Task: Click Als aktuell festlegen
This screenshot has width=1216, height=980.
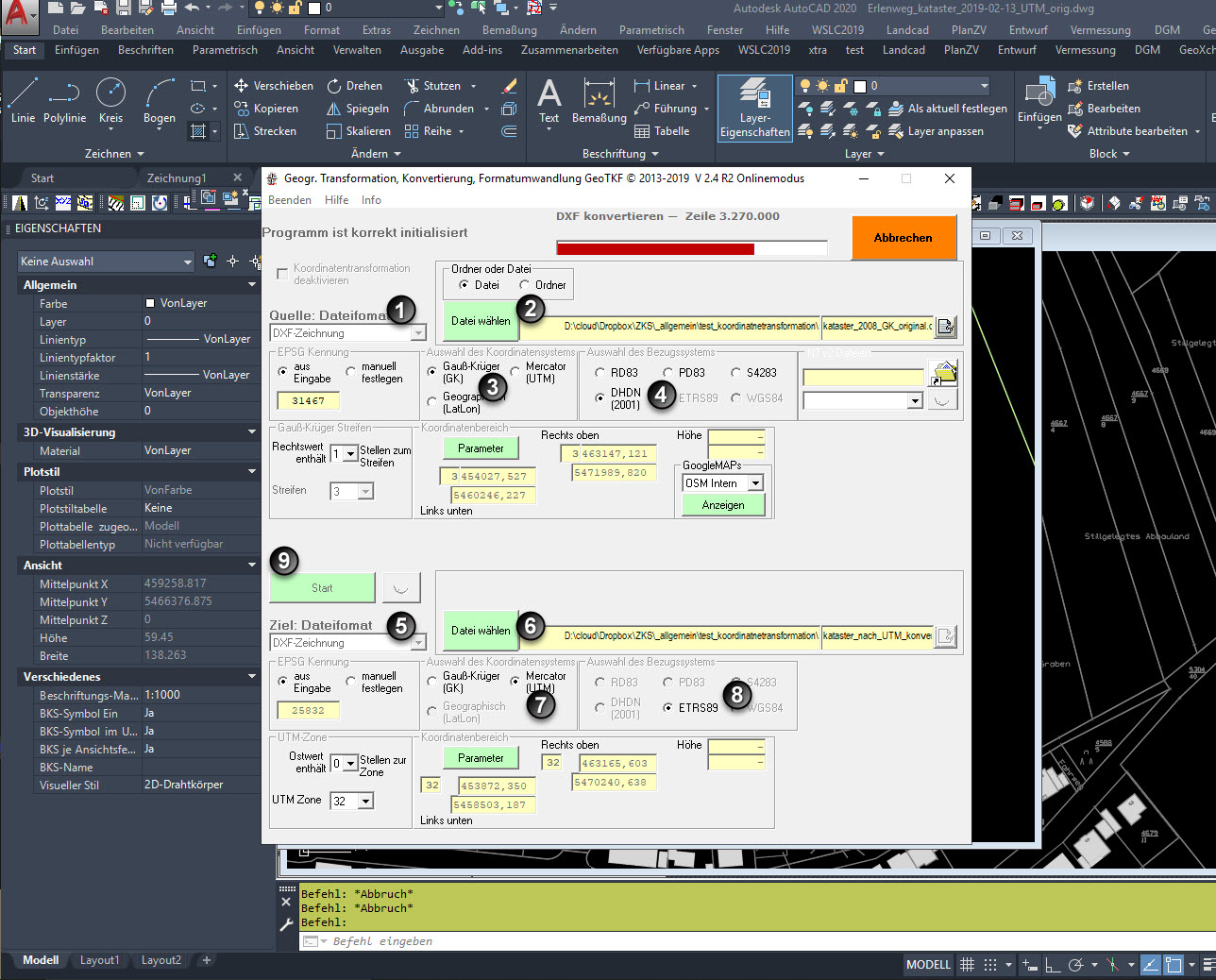Action: coord(948,109)
